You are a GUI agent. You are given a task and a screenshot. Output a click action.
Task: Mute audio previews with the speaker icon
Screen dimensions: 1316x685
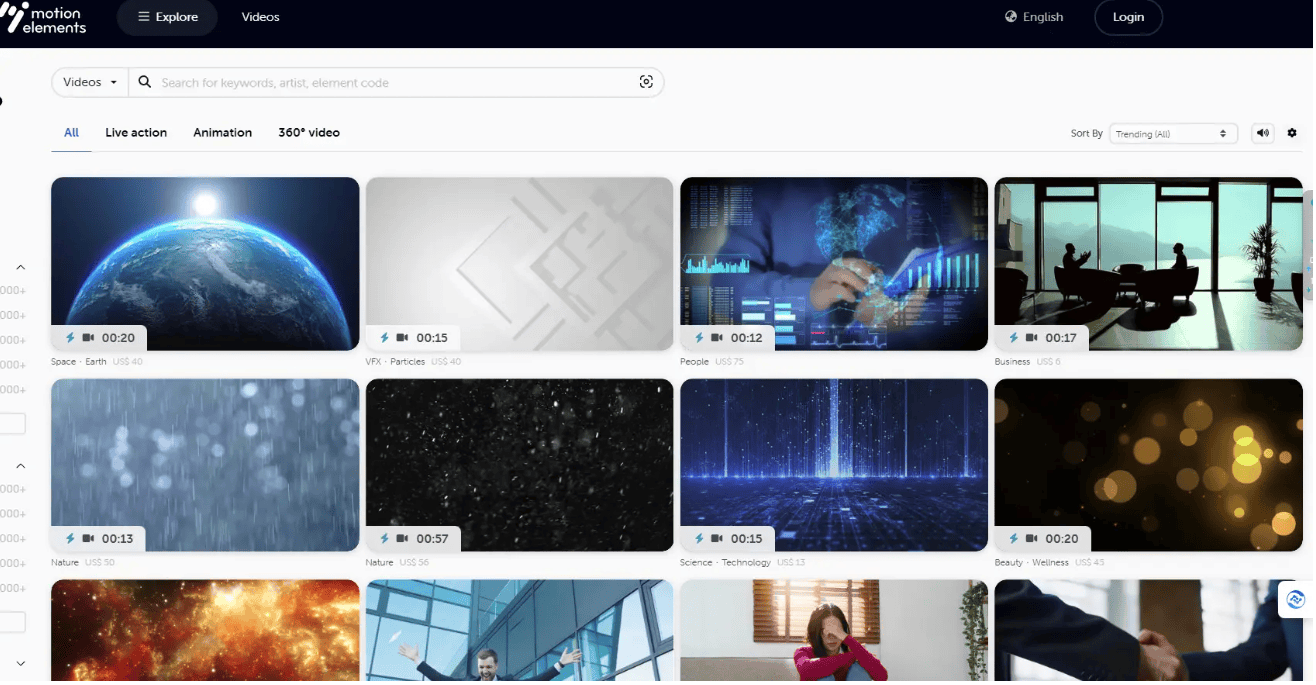[x=1262, y=133]
